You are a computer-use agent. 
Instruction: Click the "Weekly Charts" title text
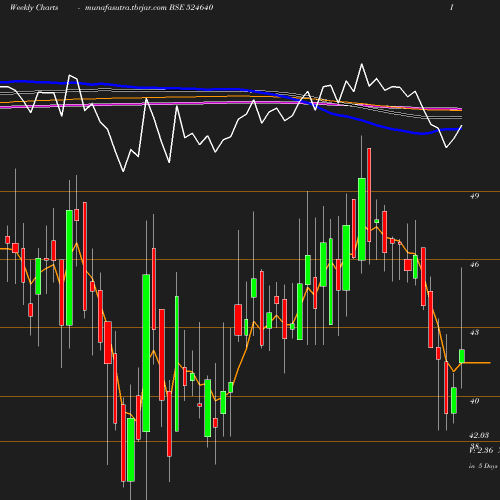tap(34, 8)
